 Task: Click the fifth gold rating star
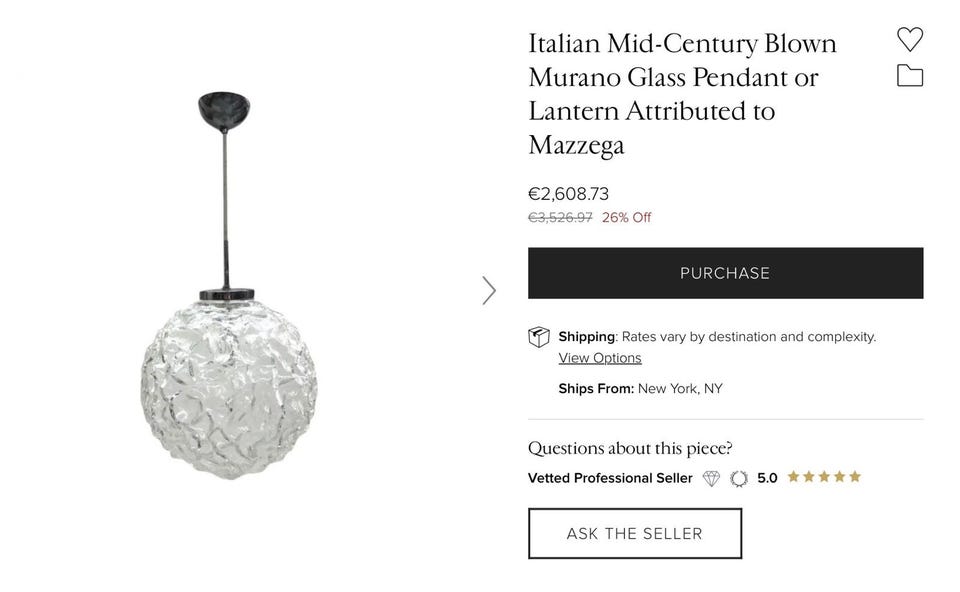[854, 477]
